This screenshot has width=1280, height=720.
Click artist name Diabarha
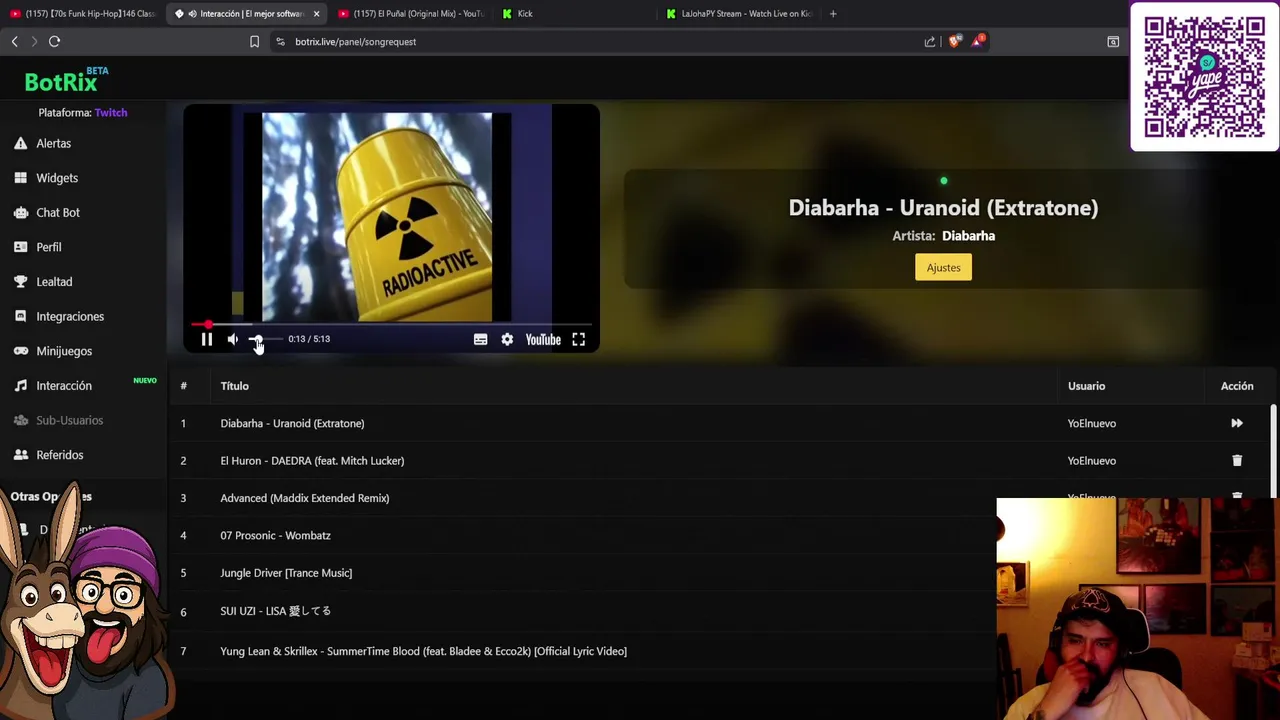[968, 236]
